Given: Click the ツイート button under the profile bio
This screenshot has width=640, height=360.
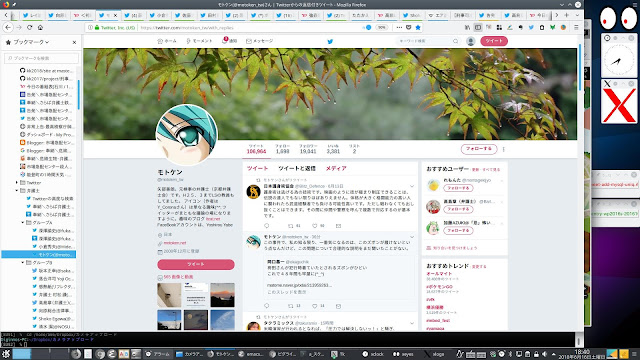Looking at the screenshot, I should pos(196,264).
